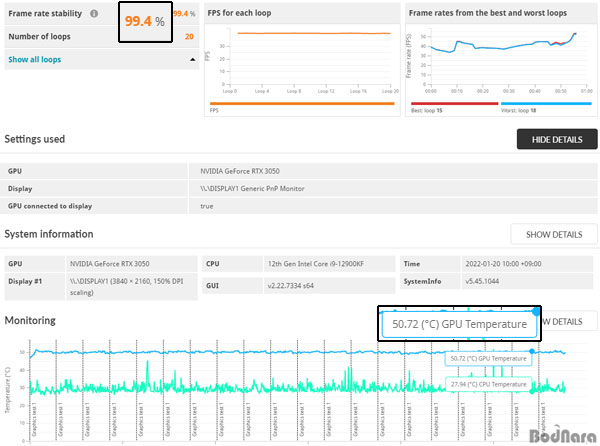Click the 27.94 CPU Temperature tooltip
600x446 pixels.
coord(488,384)
